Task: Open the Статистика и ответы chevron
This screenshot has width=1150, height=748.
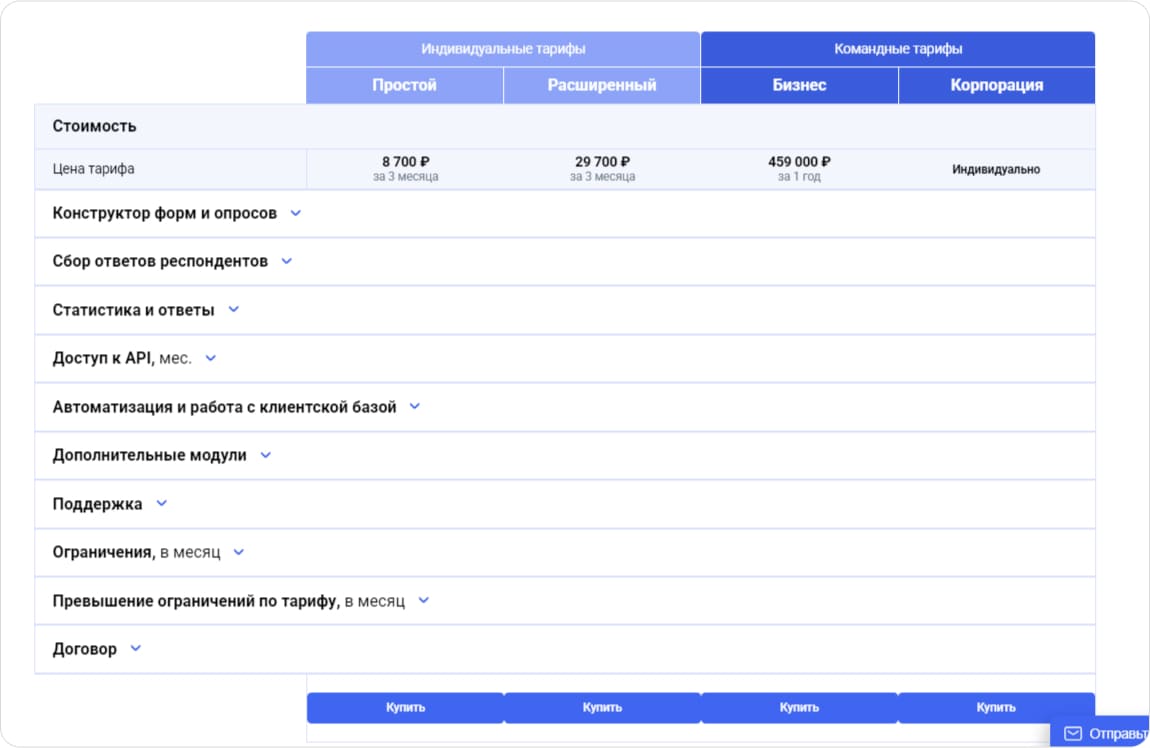Action: point(234,310)
